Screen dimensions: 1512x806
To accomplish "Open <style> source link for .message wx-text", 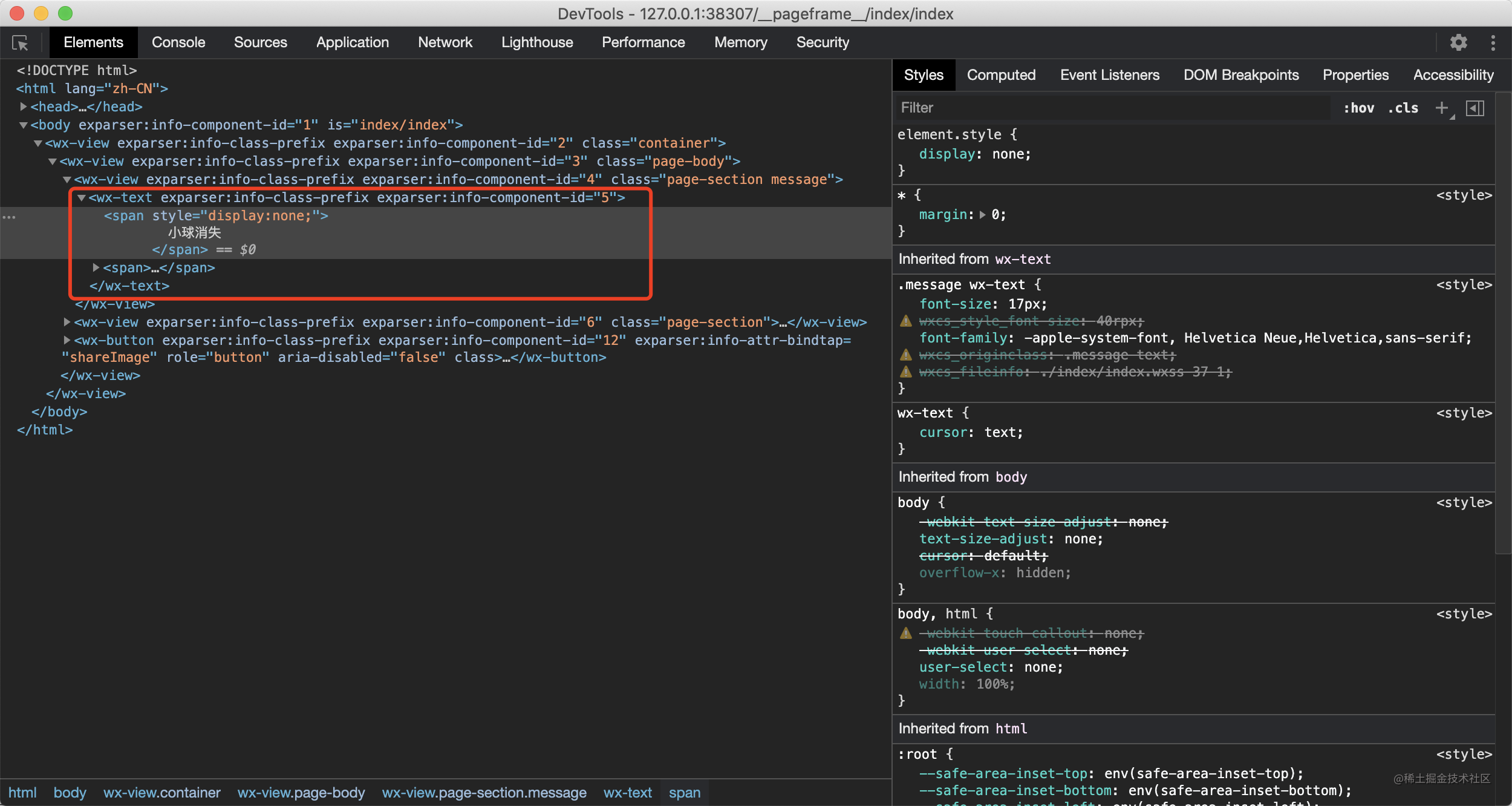I will 1464,285.
